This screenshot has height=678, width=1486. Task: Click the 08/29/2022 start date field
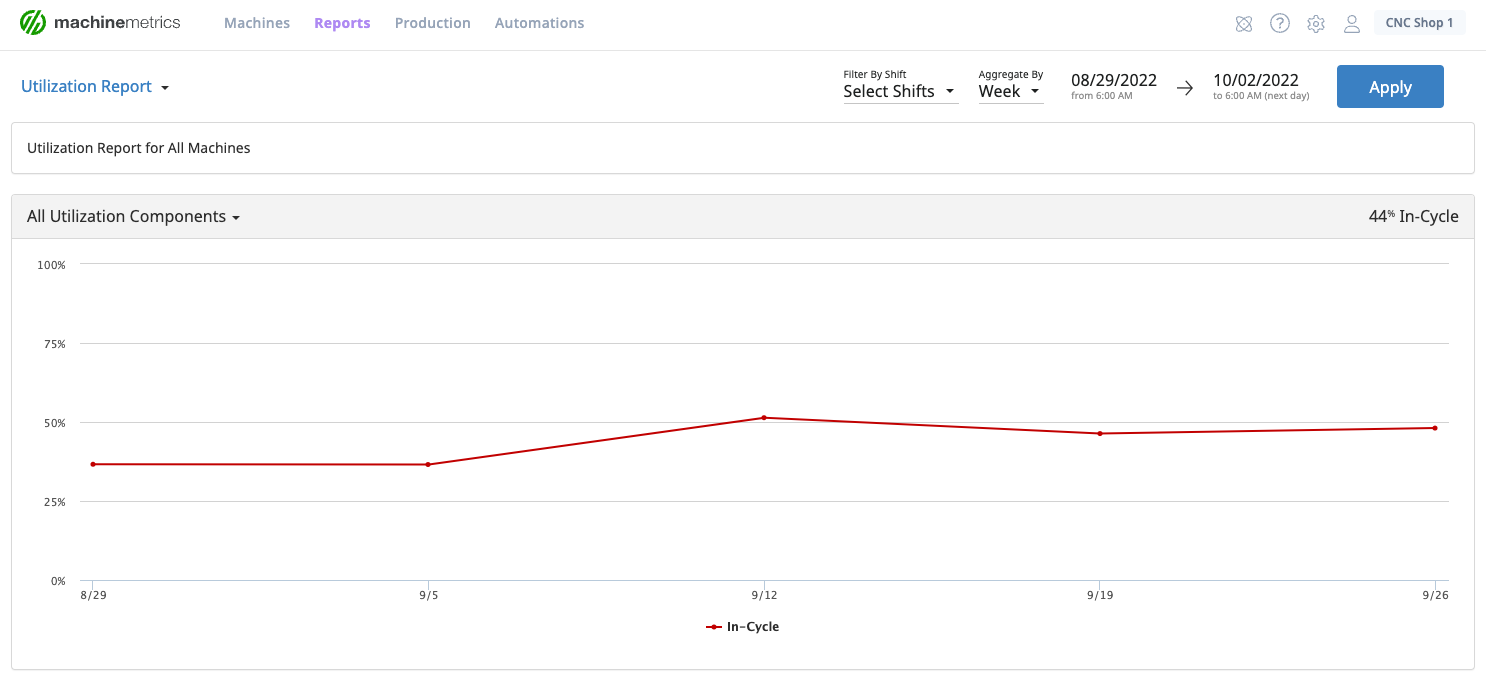(1113, 81)
